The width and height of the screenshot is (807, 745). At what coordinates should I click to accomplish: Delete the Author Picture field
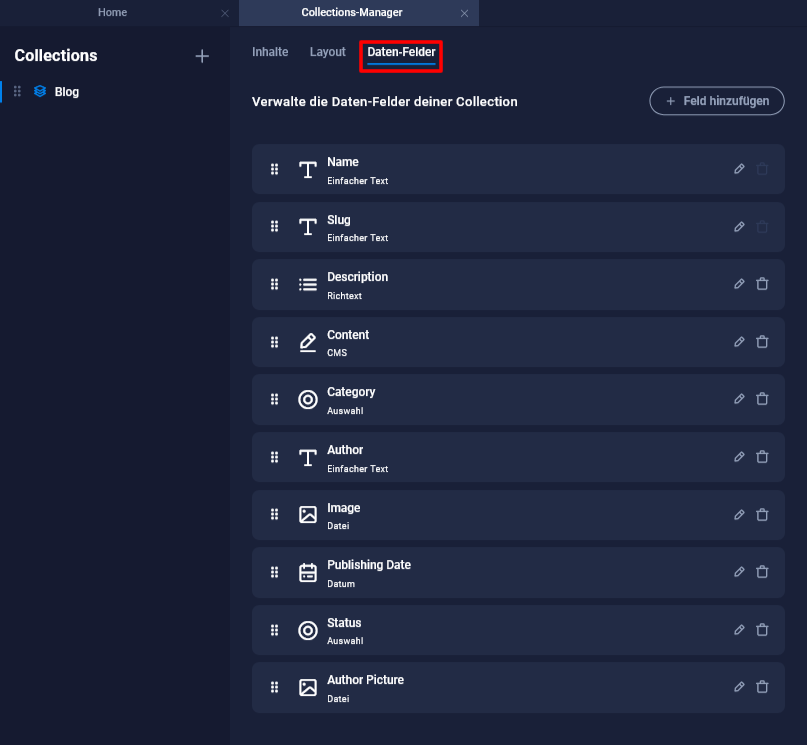(x=762, y=687)
